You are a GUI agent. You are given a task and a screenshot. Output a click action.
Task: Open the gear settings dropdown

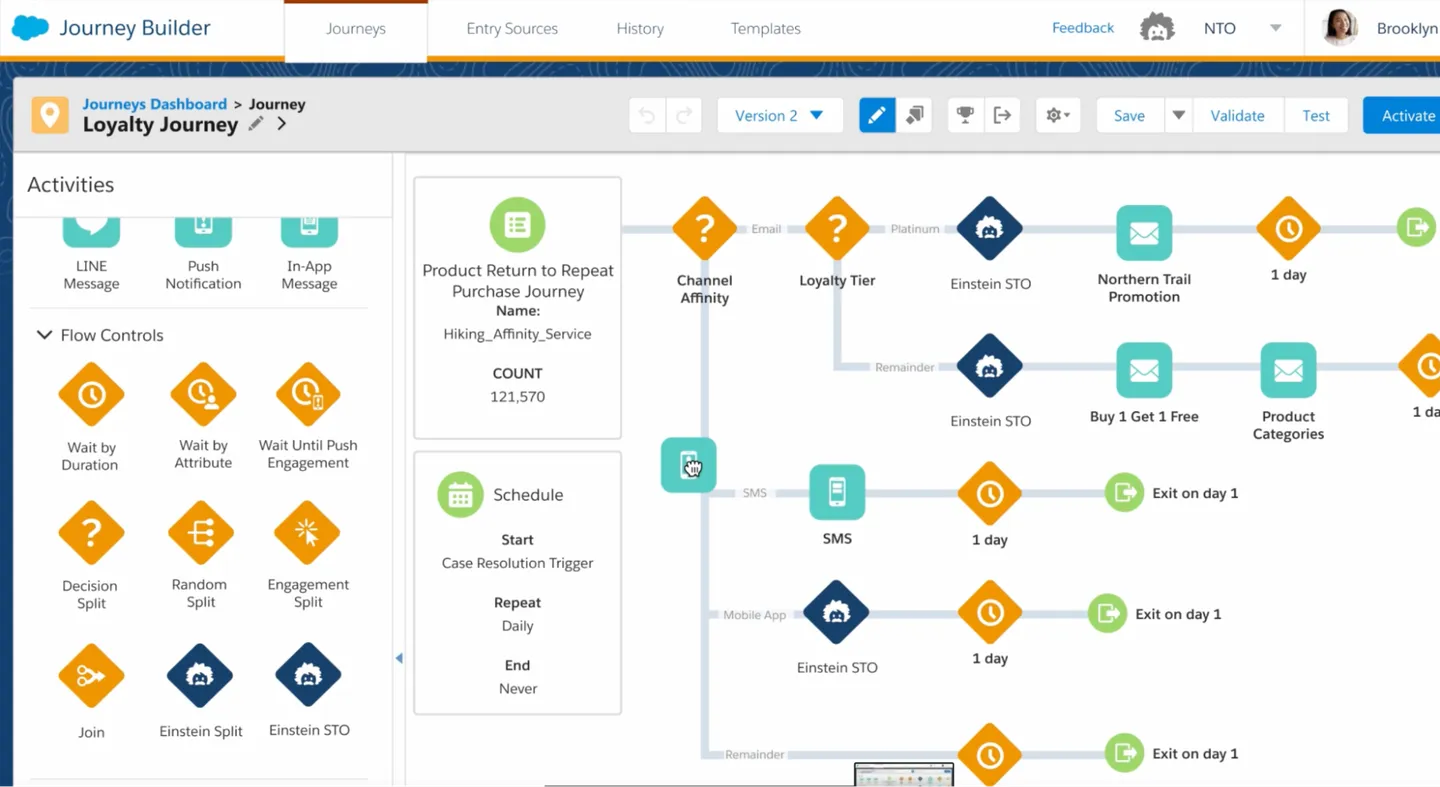coord(1058,116)
